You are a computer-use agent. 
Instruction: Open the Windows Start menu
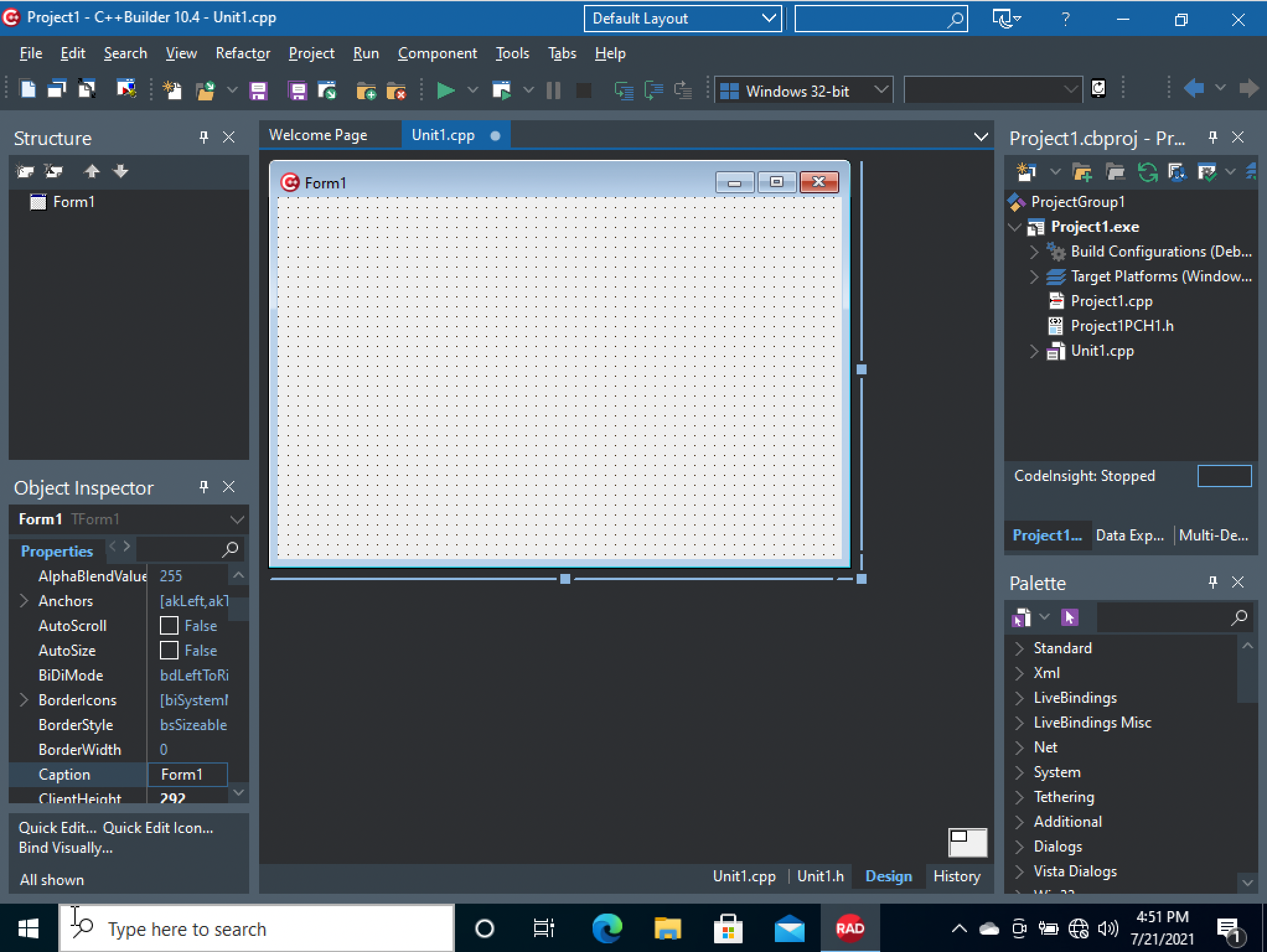point(29,928)
